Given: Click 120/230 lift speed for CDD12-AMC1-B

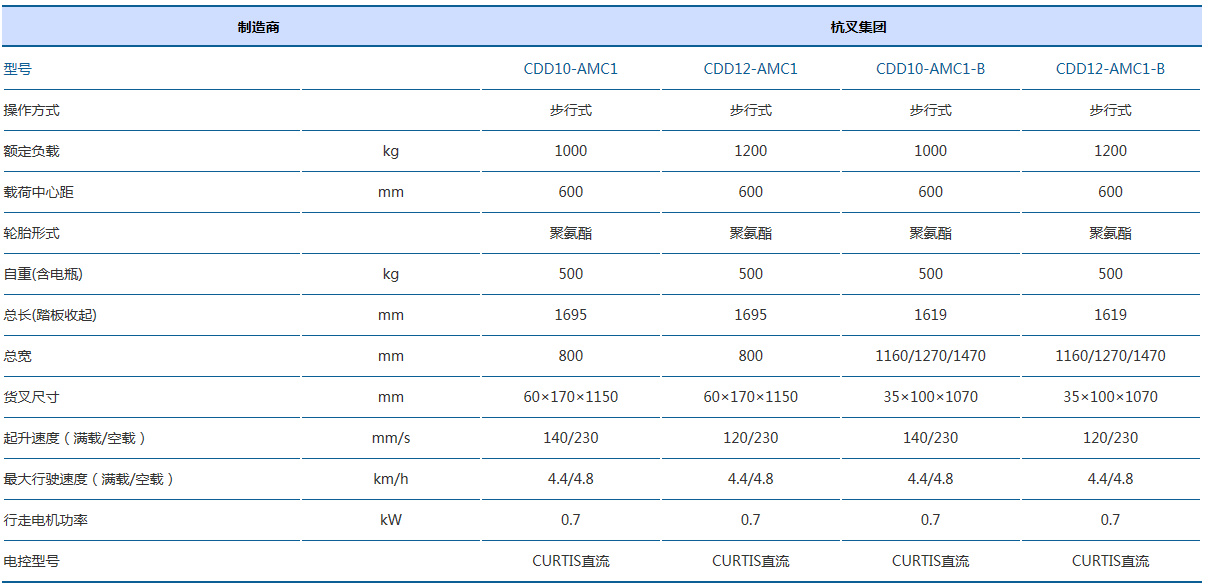Looking at the screenshot, I should coord(1111,438).
